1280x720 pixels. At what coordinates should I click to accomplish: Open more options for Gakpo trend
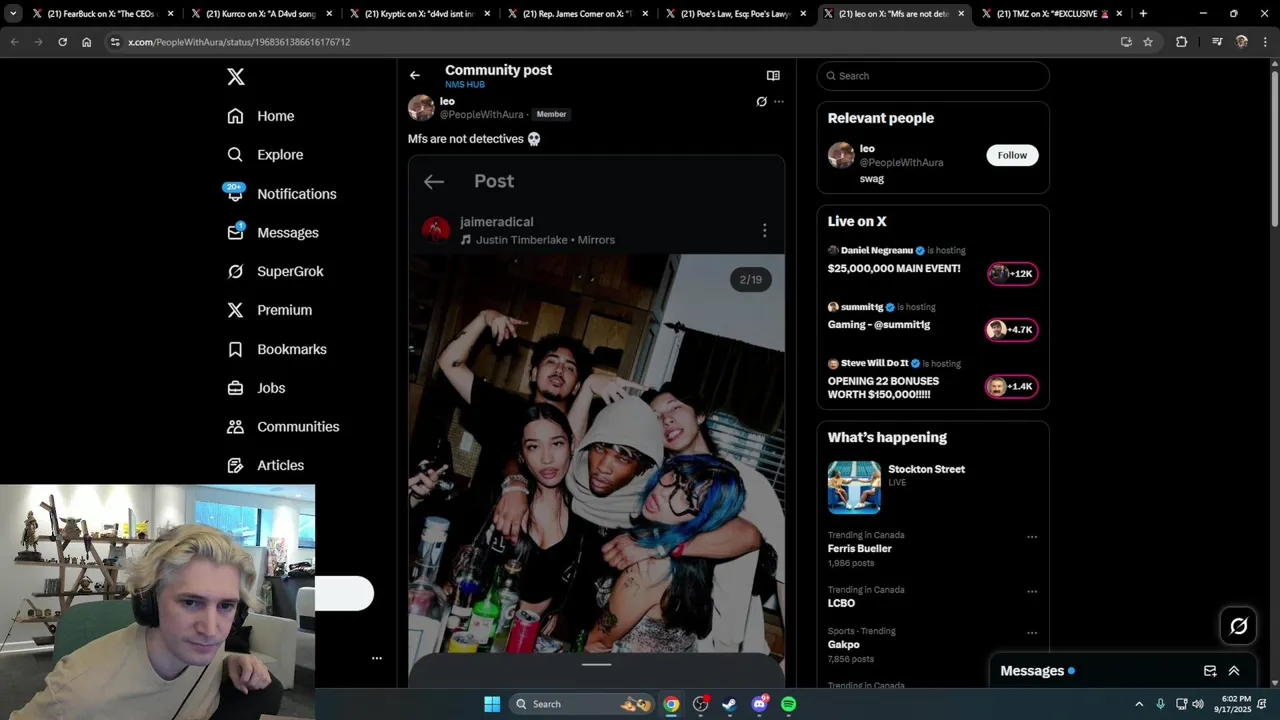click(x=1032, y=633)
